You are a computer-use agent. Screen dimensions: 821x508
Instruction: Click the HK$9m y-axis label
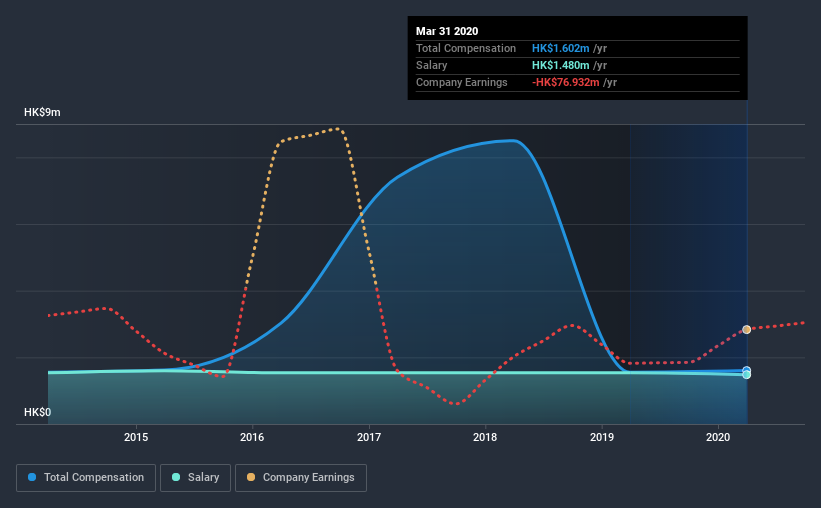(42, 113)
